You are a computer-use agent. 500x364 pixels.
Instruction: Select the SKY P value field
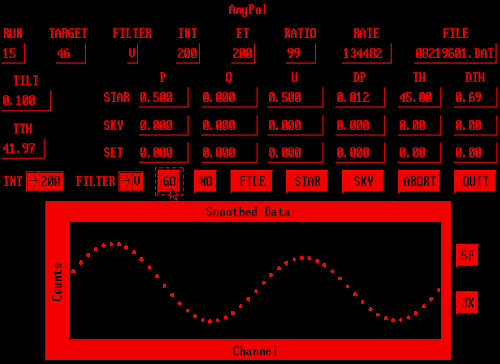click(x=164, y=126)
